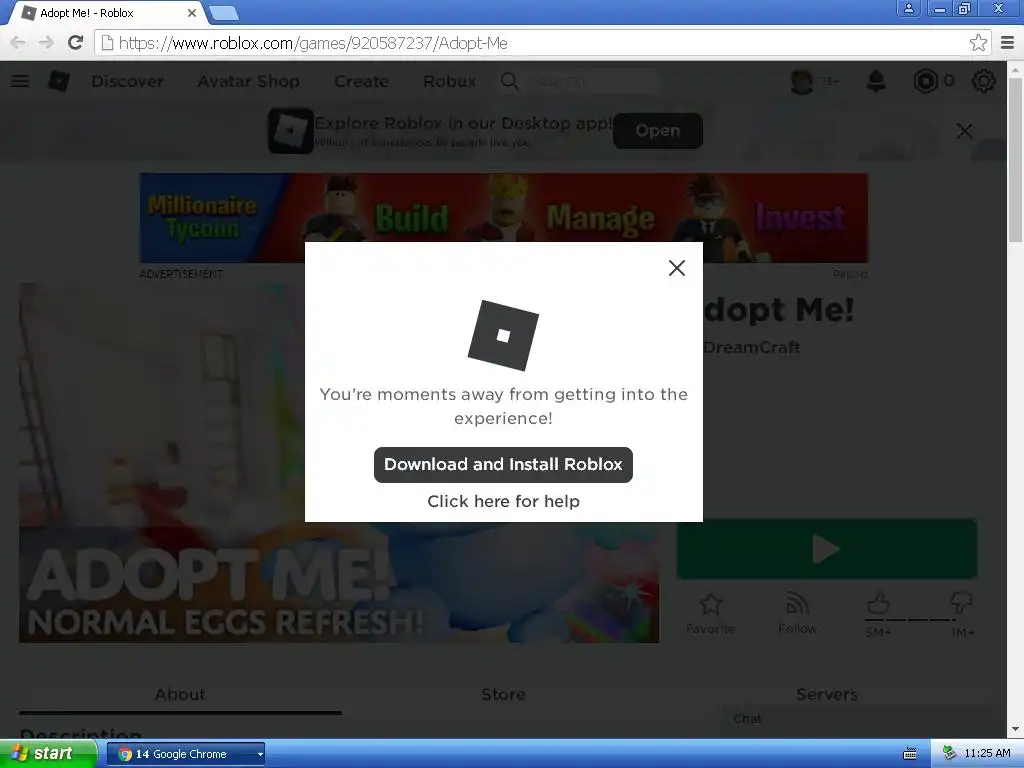Select the Adopt Me! - Roblox tab
The width and height of the screenshot is (1024, 768).
(108, 13)
